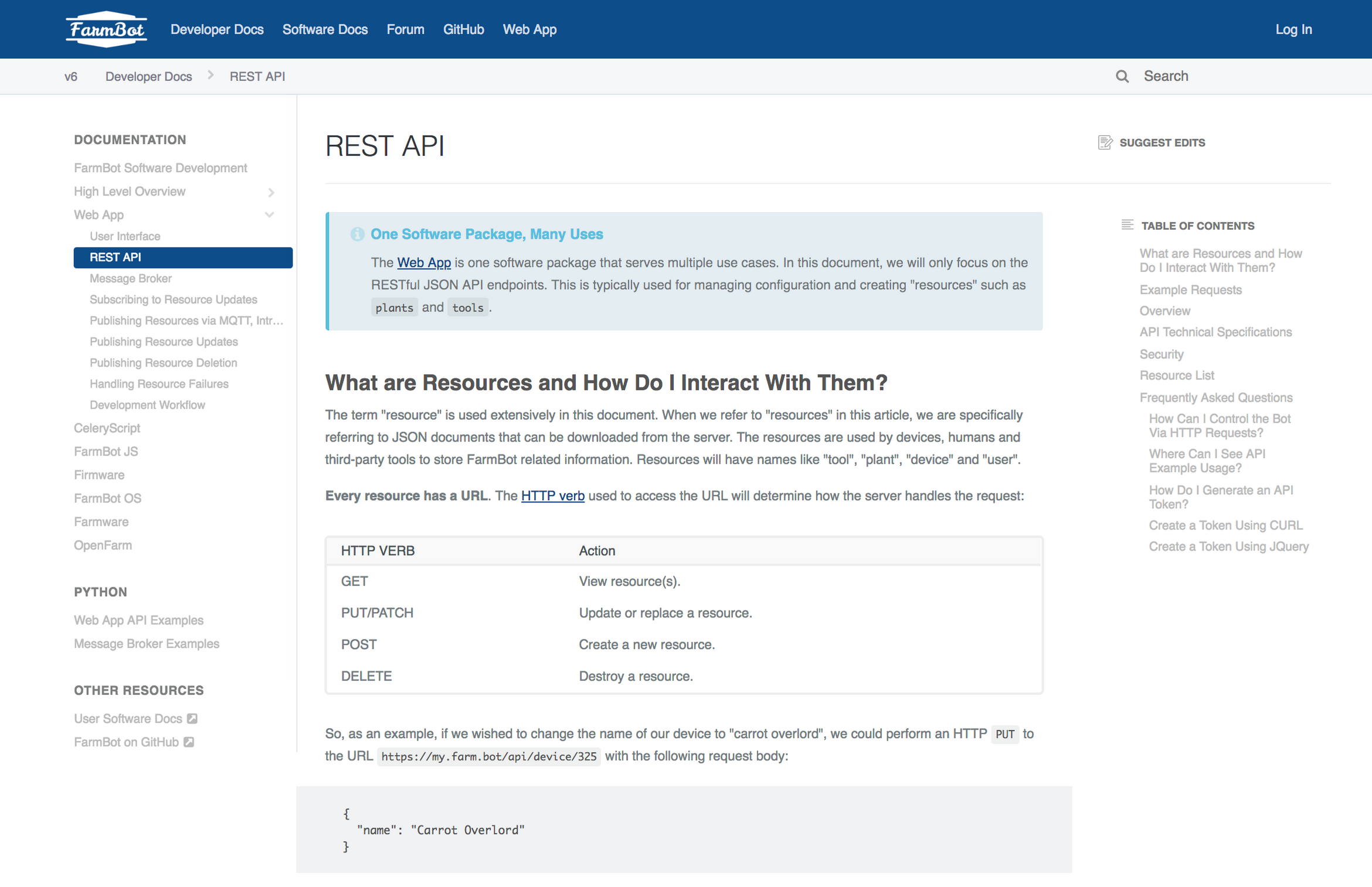Image resolution: width=1372 pixels, height=887 pixels.
Task: Collapse the Web App sidebar section
Action: 269,215
